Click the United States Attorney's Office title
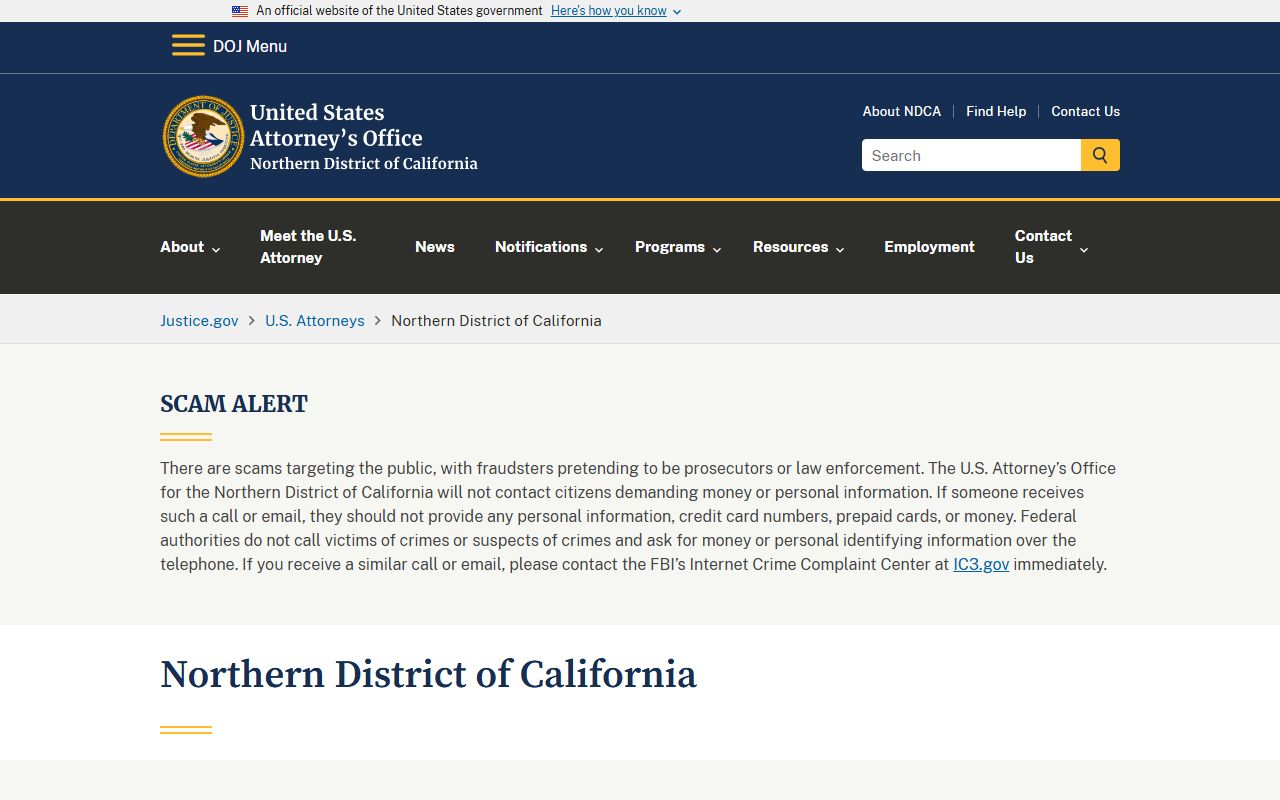This screenshot has height=800, width=1280. [336, 125]
